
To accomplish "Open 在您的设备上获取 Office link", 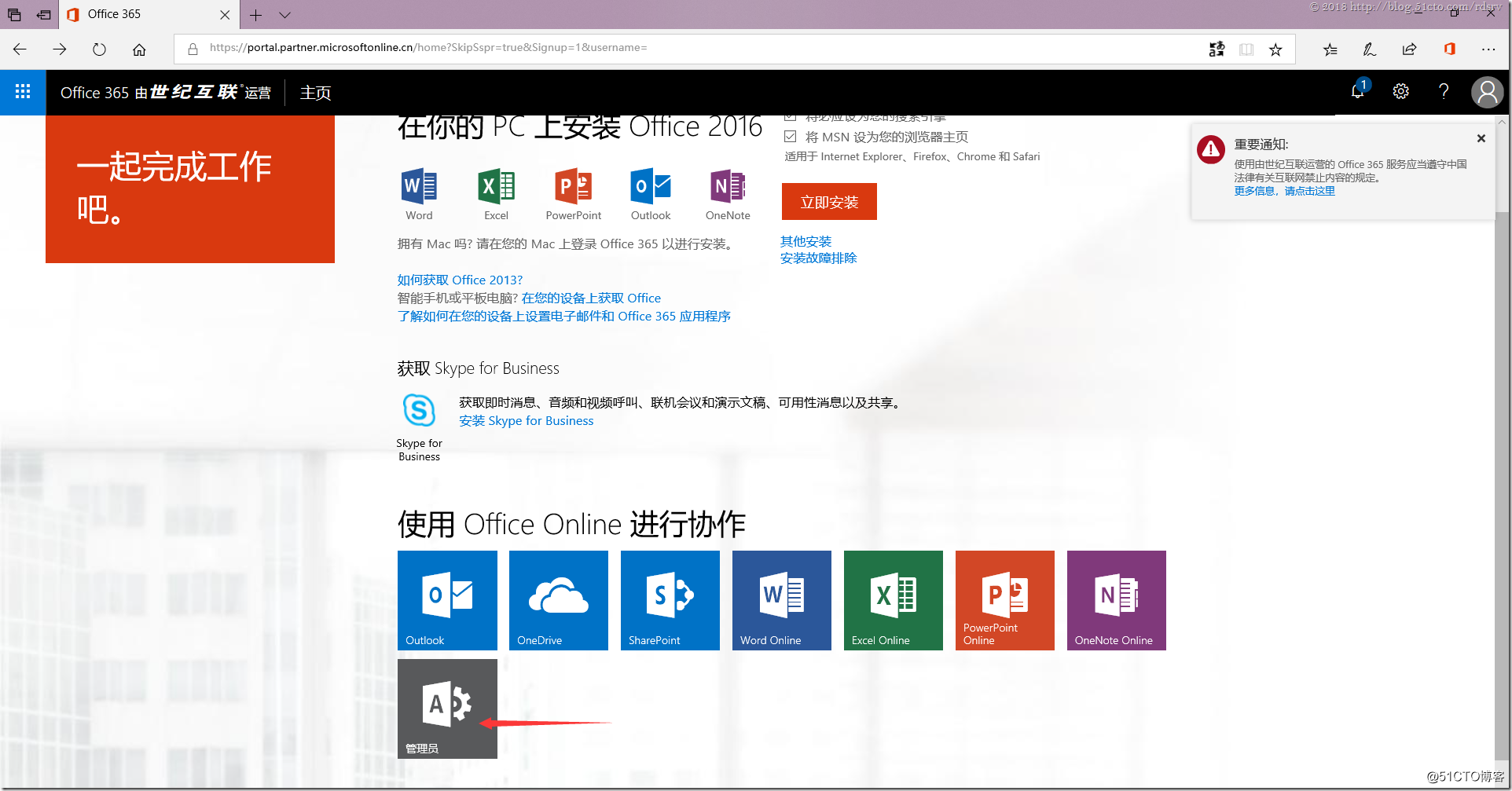I will click(x=591, y=298).
